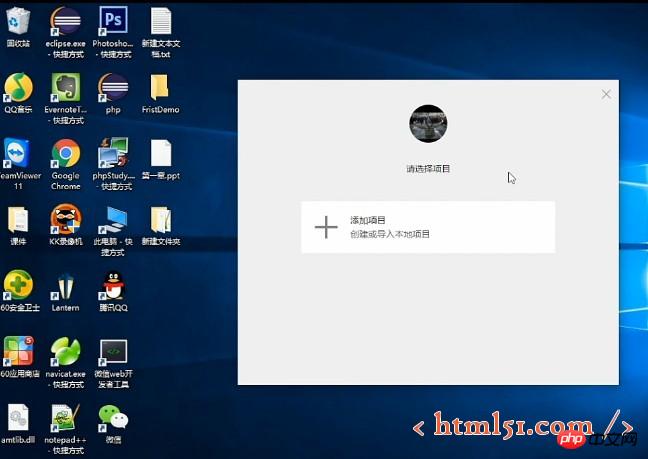
Task: Select the phpStudy shortcut icon
Action: [112, 153]
